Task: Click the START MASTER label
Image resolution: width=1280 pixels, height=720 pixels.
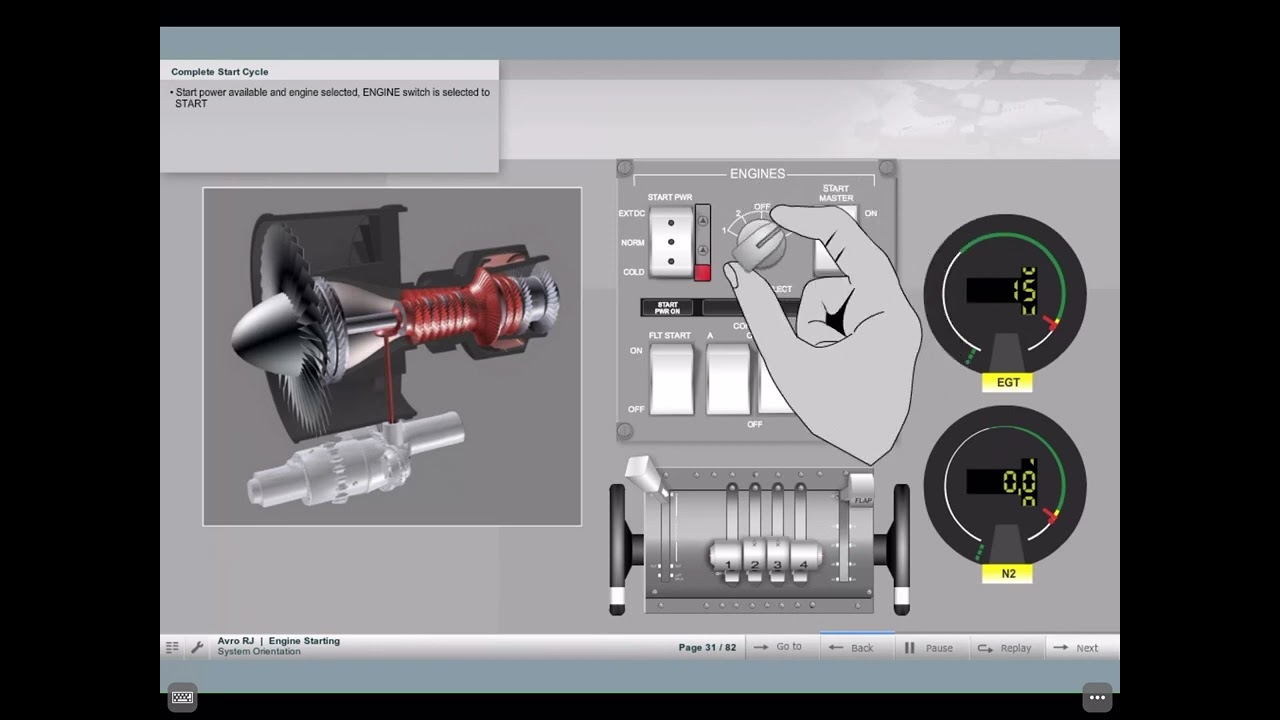Action: 836,193
